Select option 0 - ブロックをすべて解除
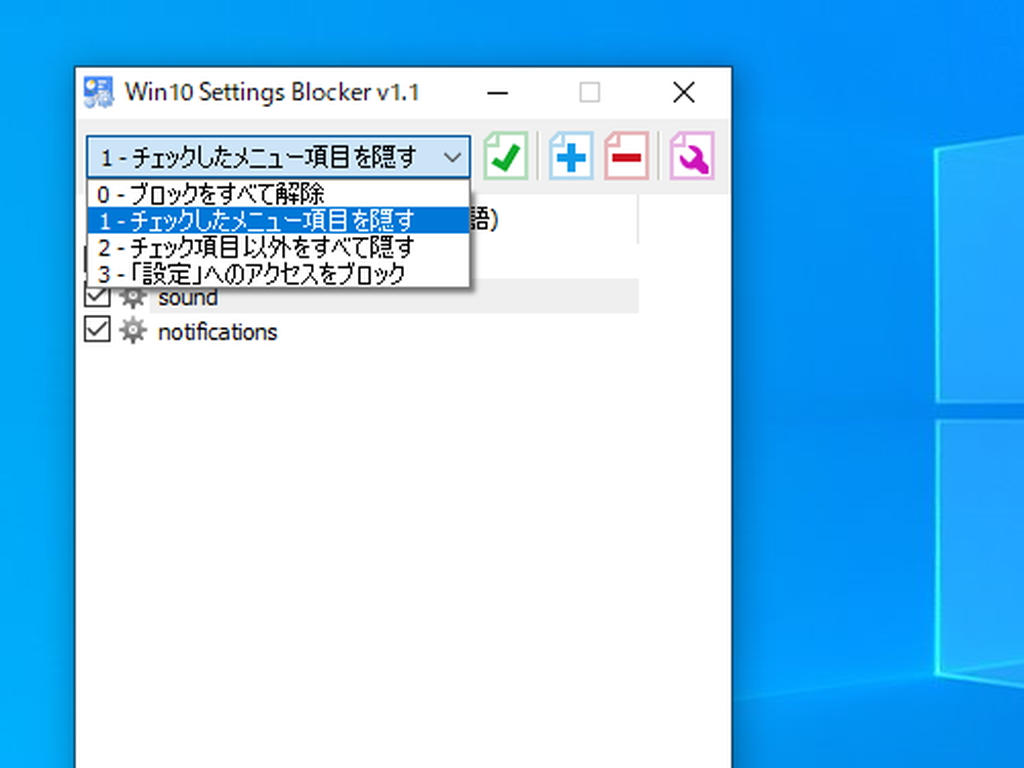This screenshot has width=1024, height=768. (x=278, y=194)
